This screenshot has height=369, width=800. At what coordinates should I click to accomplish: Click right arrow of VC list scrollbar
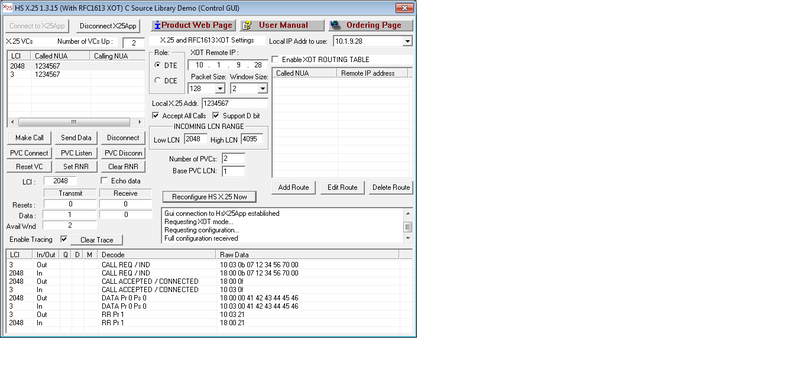140,122
